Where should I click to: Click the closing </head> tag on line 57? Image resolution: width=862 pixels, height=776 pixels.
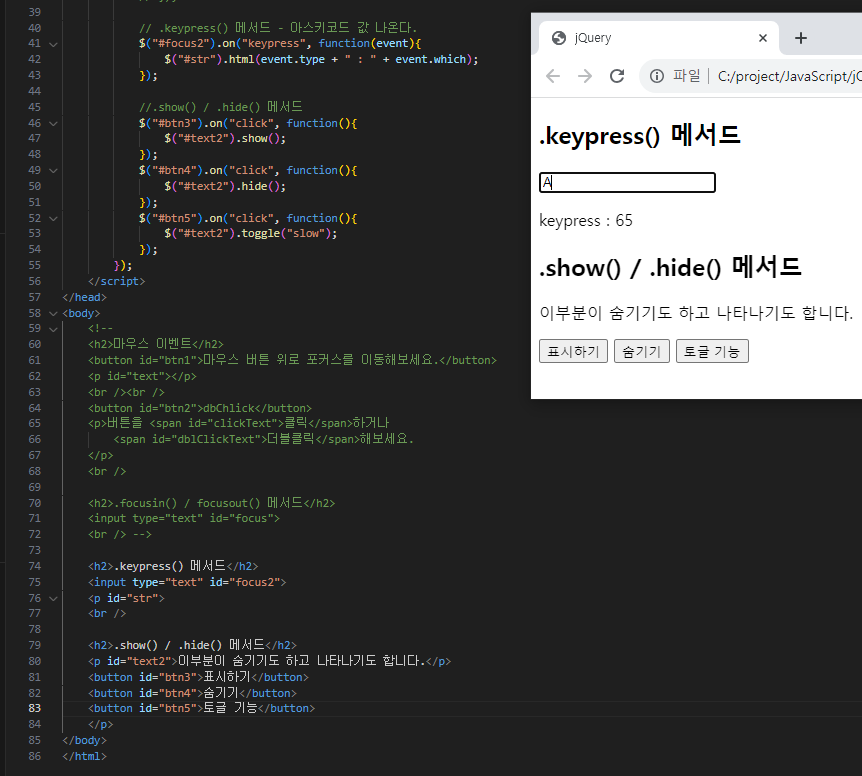[x=85, y=297]
